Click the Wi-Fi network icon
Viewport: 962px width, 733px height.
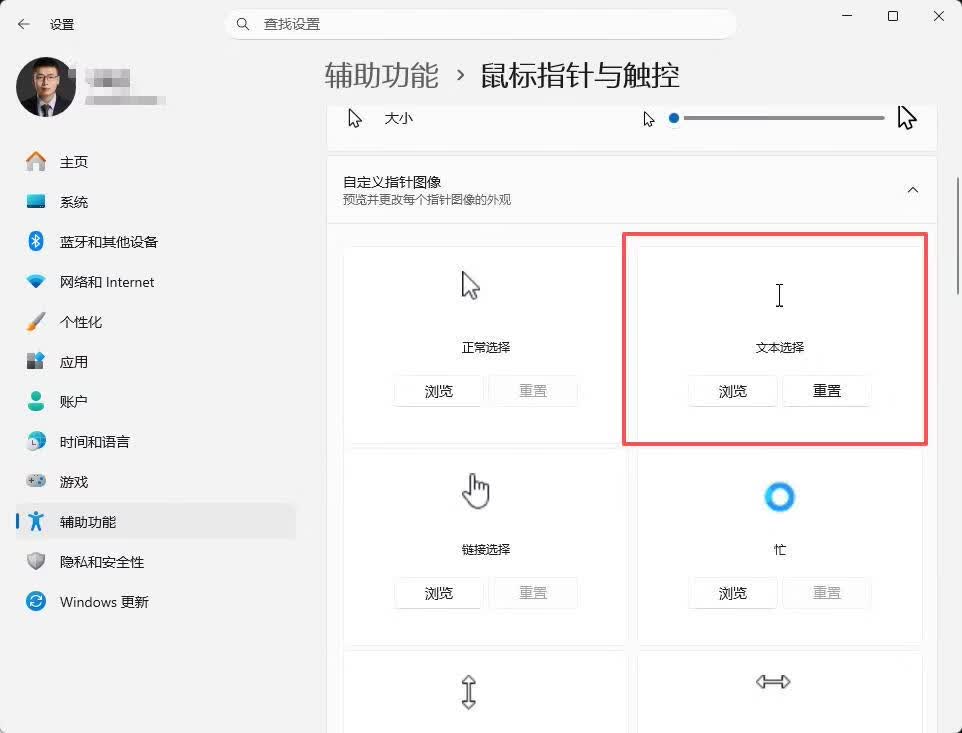pos(36,282)
